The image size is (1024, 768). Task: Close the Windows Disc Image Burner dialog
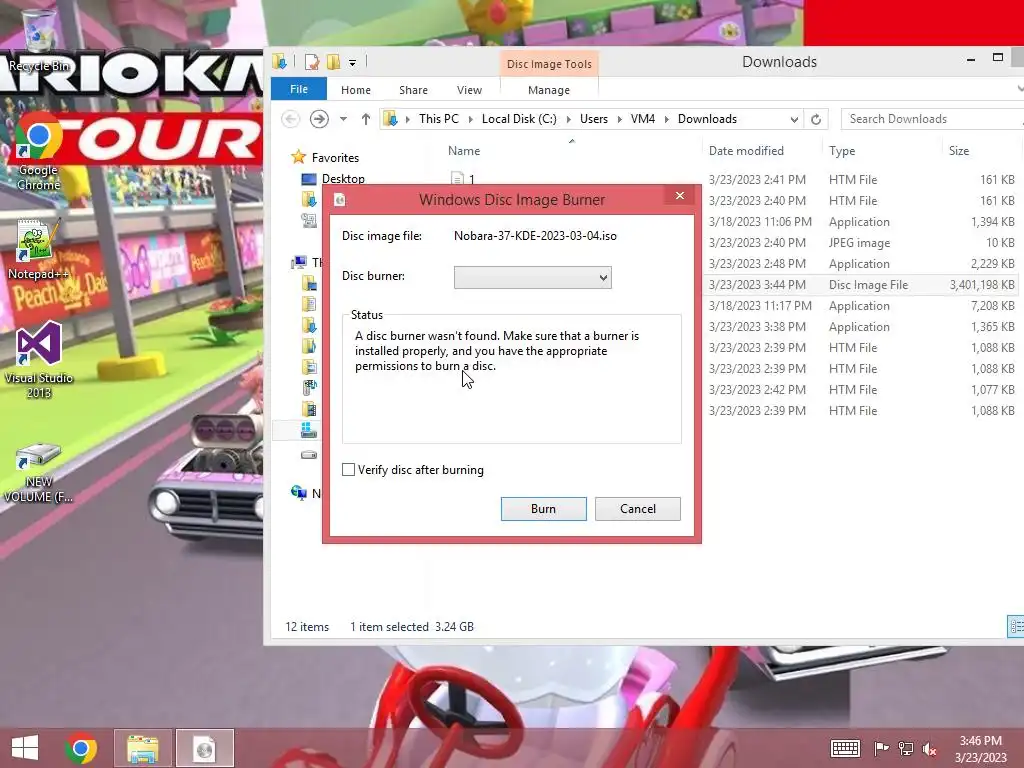[x=680, y=196]
